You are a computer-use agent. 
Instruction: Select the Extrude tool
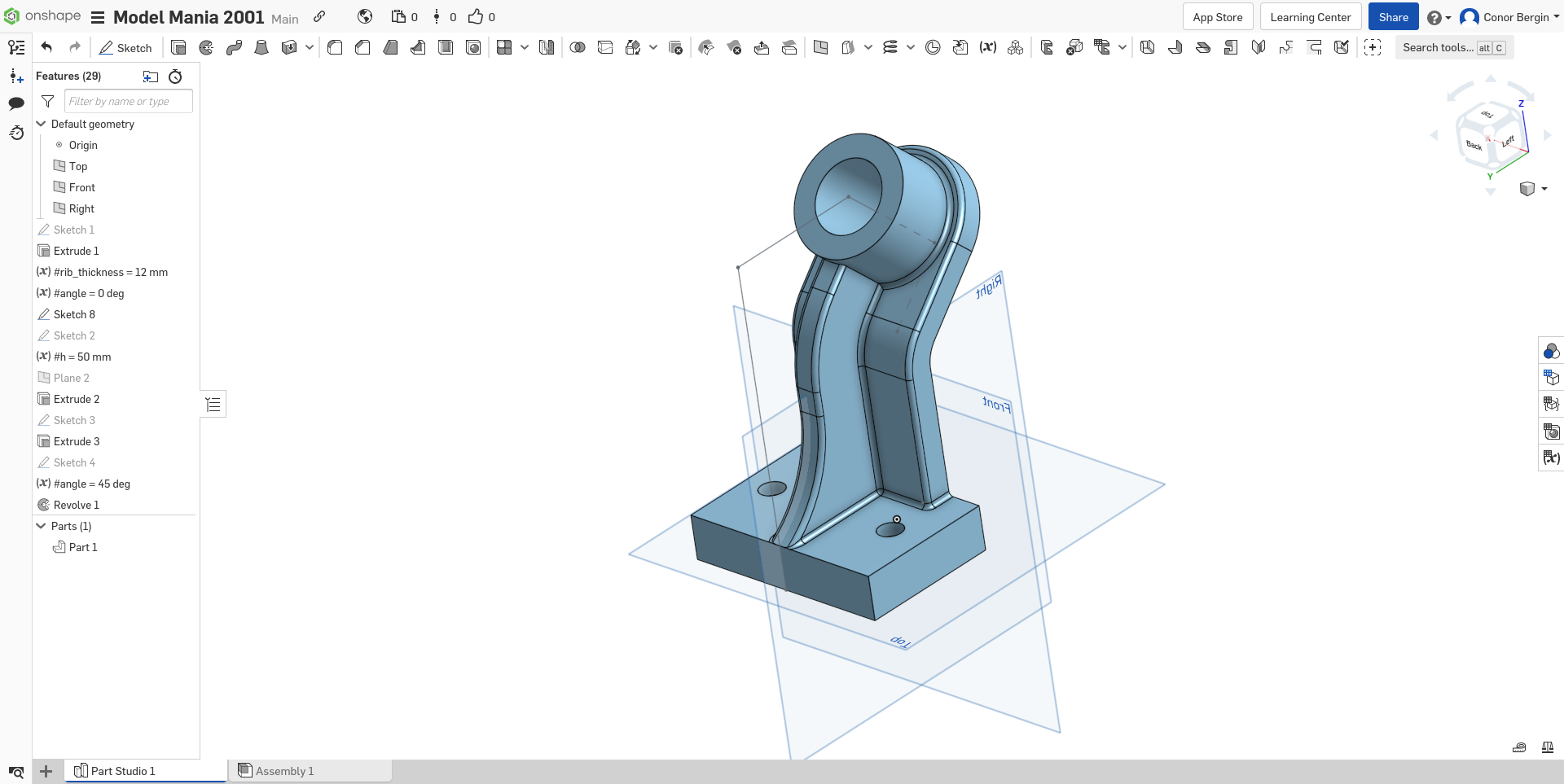[178, 47]
